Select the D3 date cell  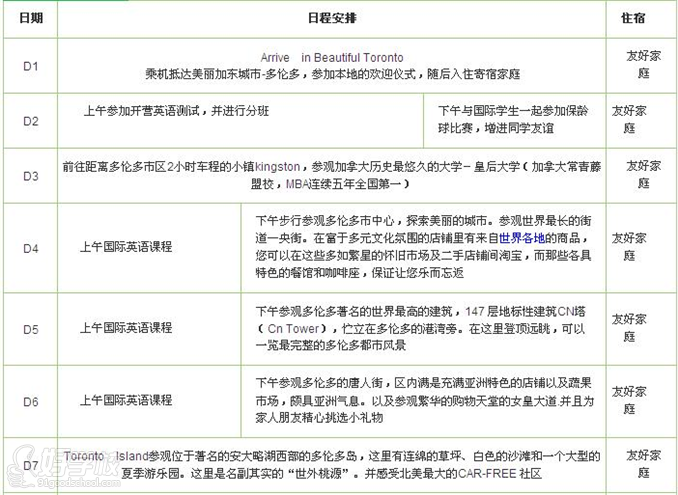31,176
